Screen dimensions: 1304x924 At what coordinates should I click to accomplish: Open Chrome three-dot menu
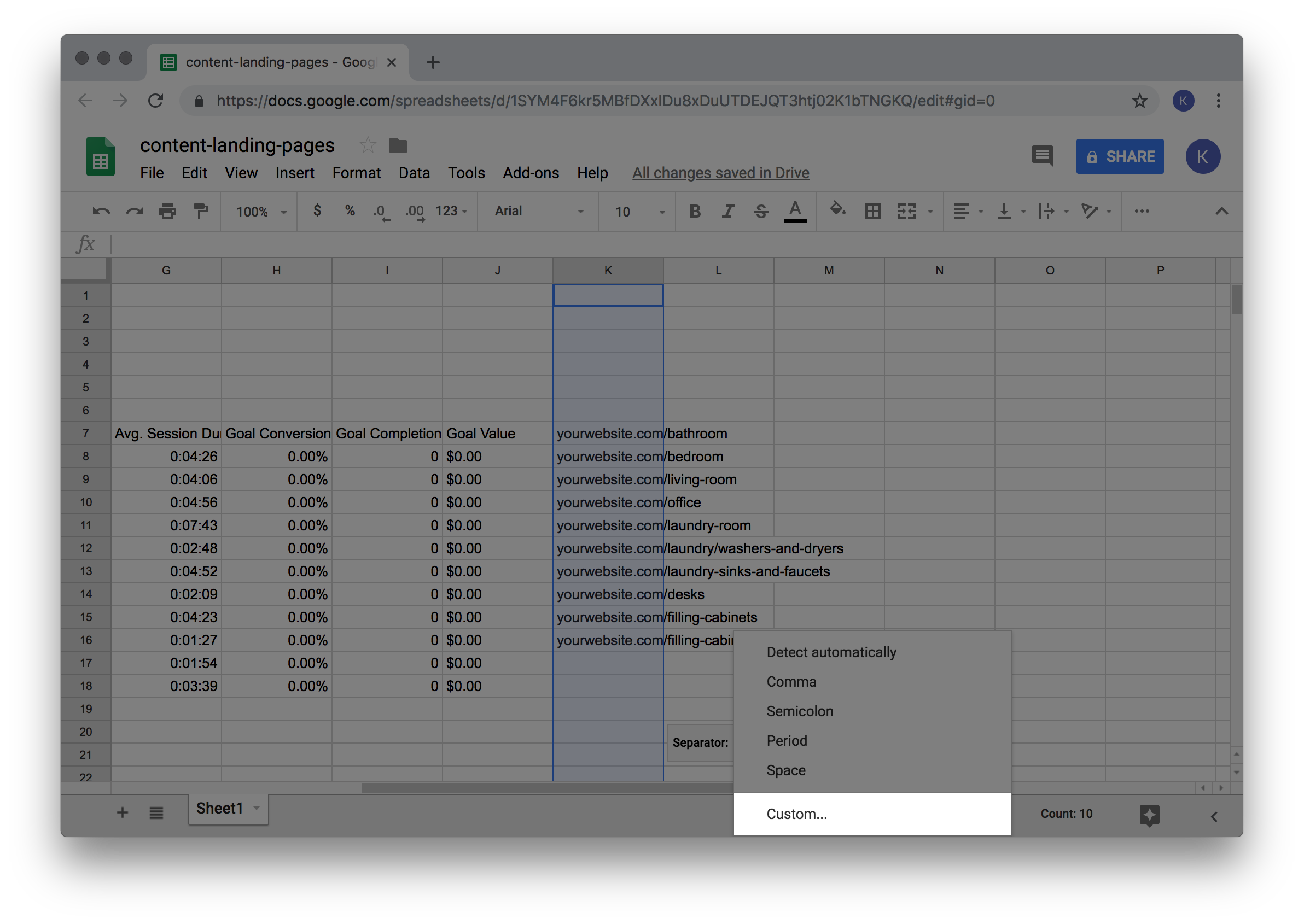pos(1218,101)
